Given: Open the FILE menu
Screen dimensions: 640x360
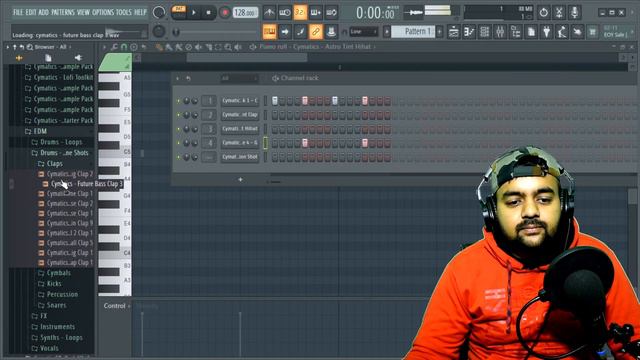Looking at the screenshot, I should (18, 12).
